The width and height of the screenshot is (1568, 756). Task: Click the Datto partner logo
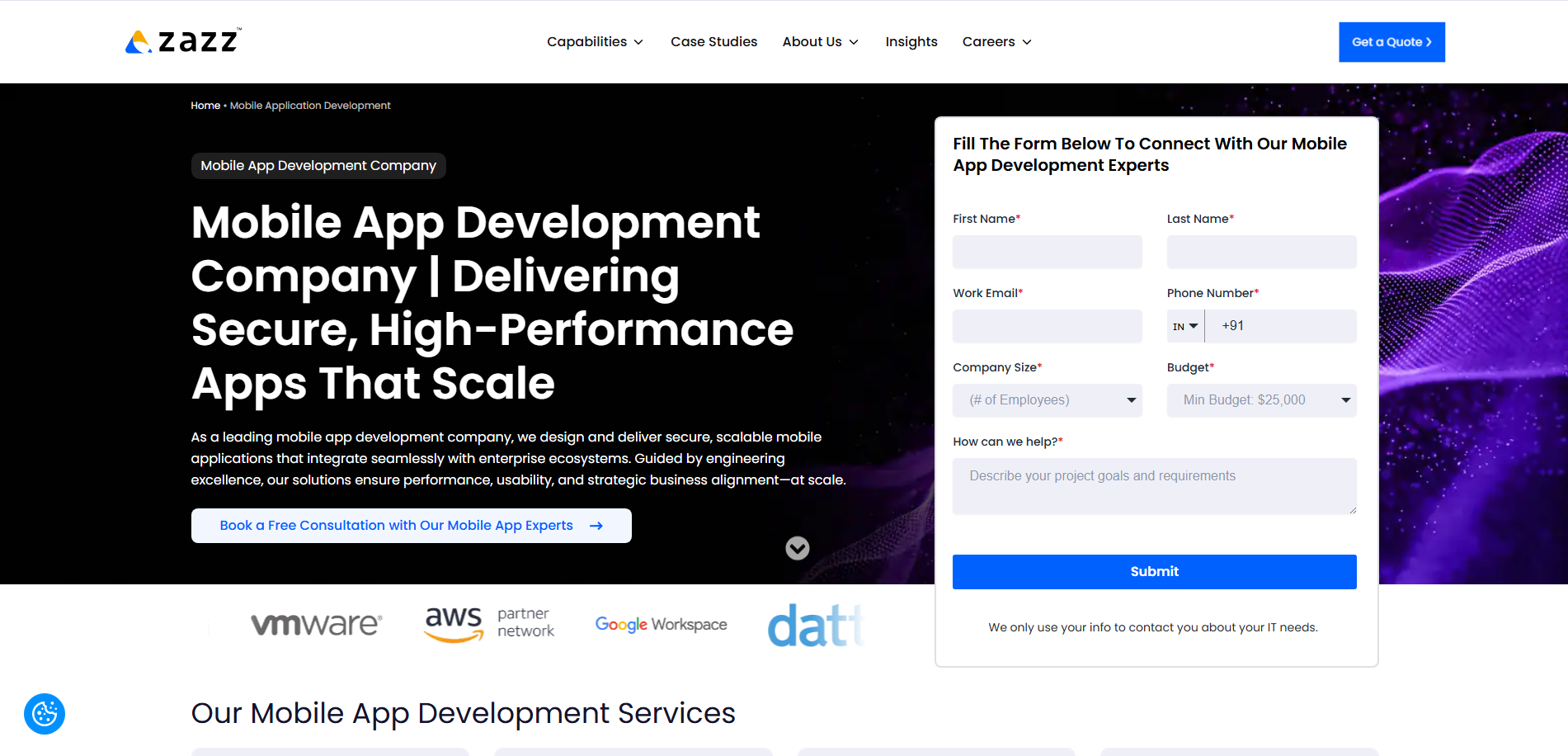click(x=815, y=626)
